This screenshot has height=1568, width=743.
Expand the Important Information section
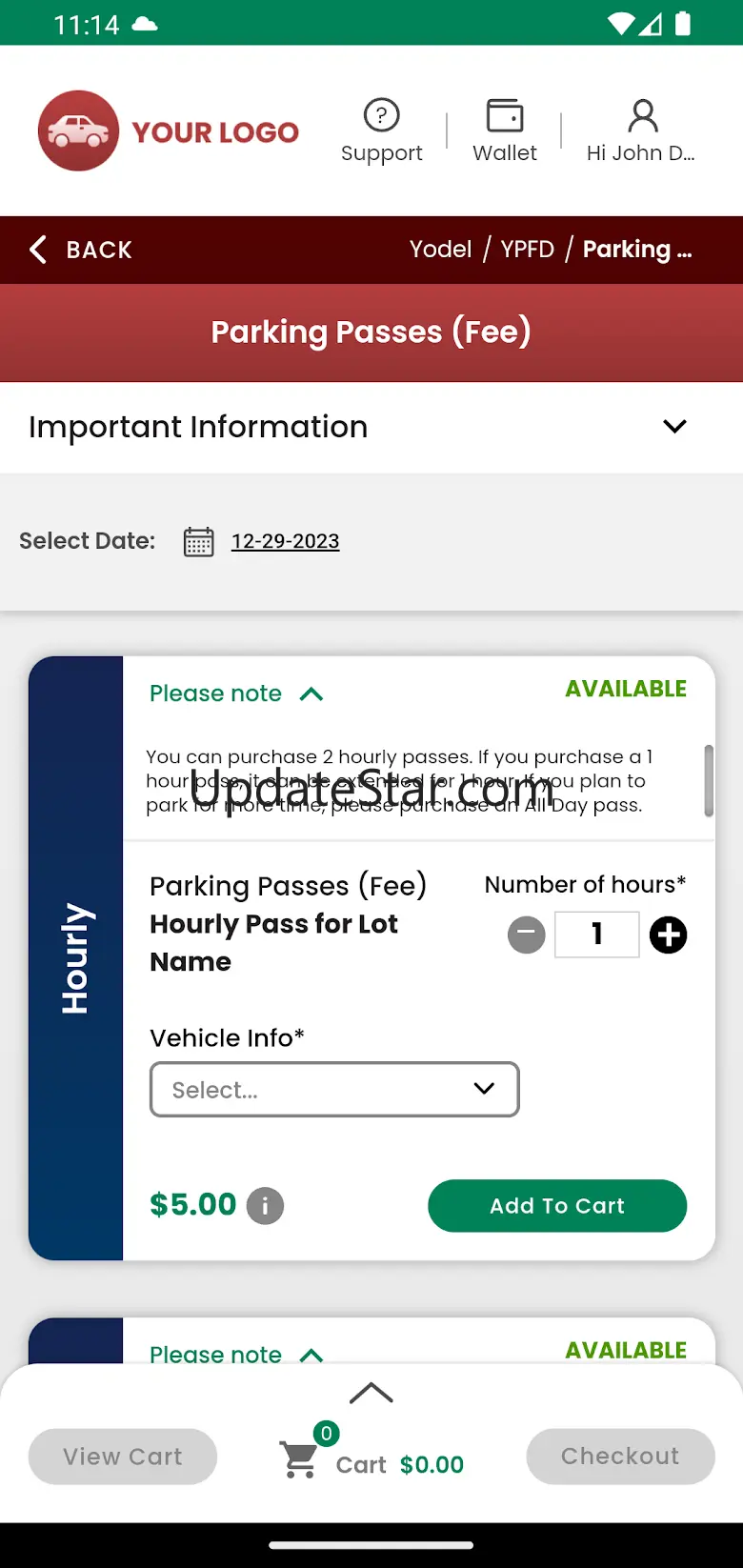[x=674, y=427]
